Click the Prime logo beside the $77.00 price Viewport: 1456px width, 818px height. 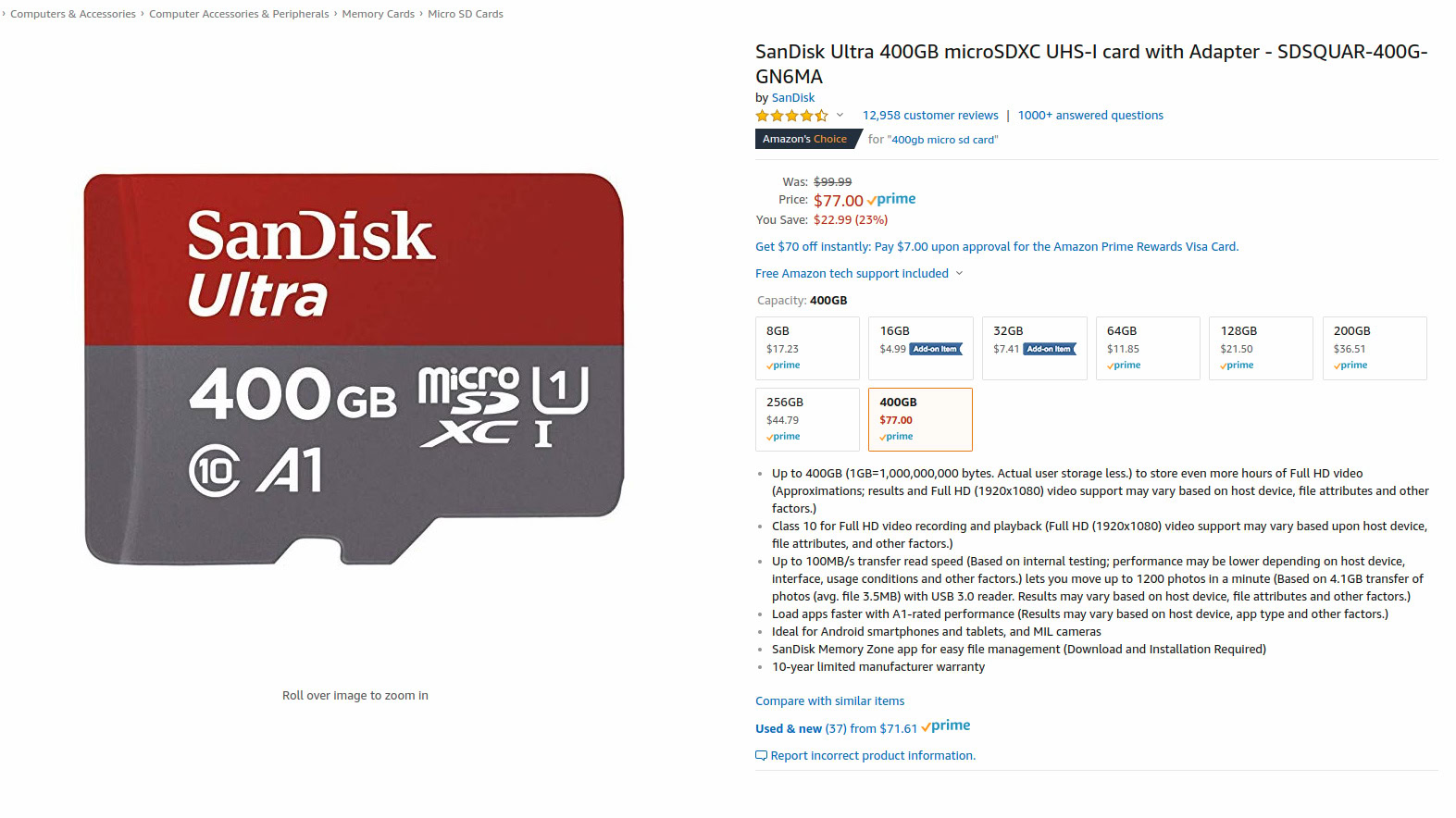tap(891, 200)
